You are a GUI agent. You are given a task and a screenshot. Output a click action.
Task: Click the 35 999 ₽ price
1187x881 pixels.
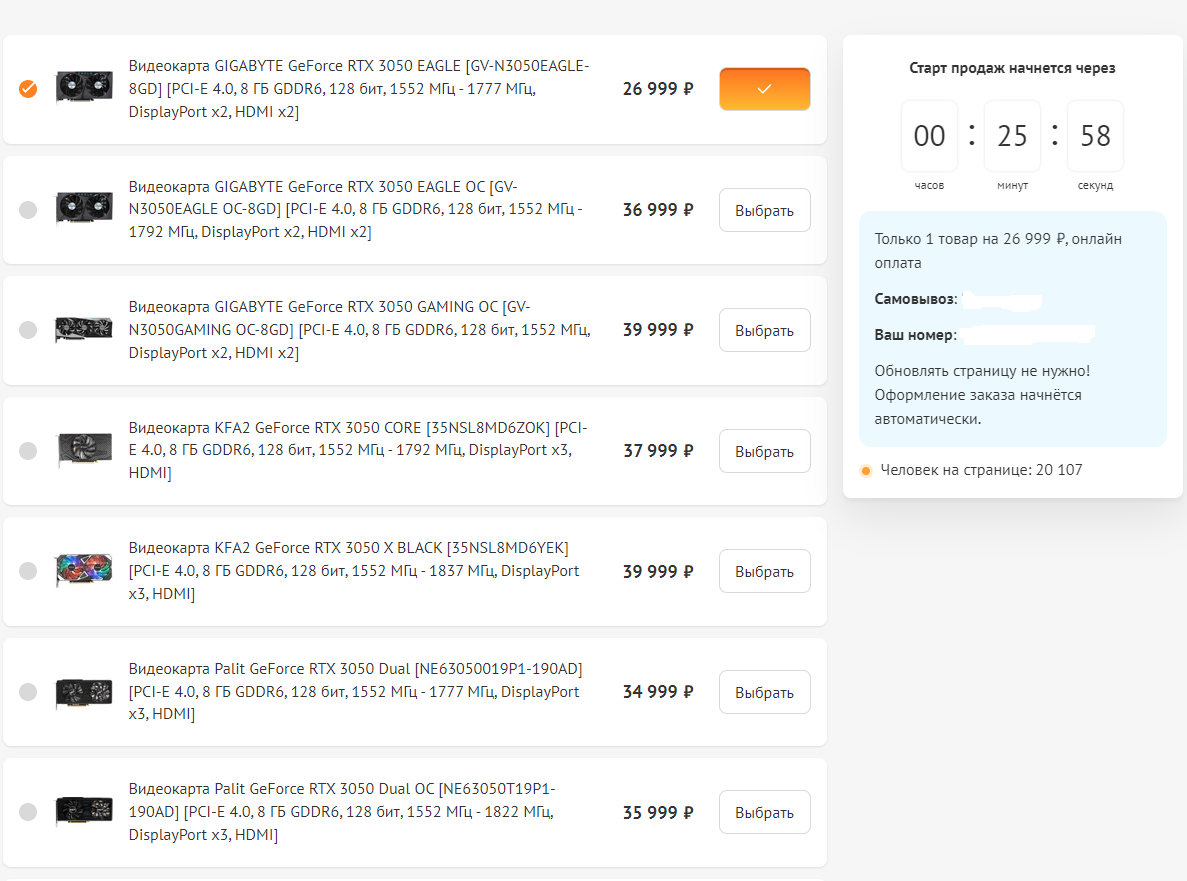point(658,813)
